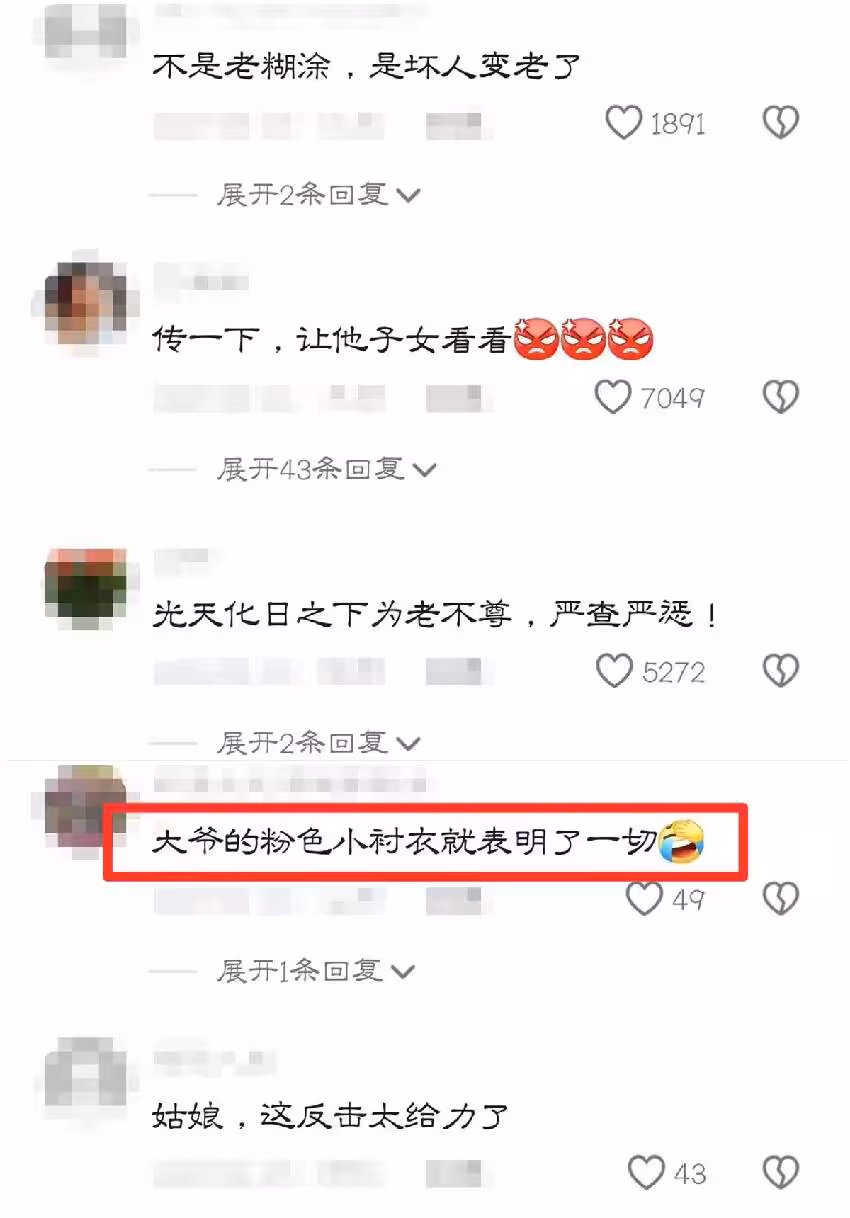This screenshot has height=1218, width=850.
Task: Like the comment with 49 likes
Action: tap(645, 898)
